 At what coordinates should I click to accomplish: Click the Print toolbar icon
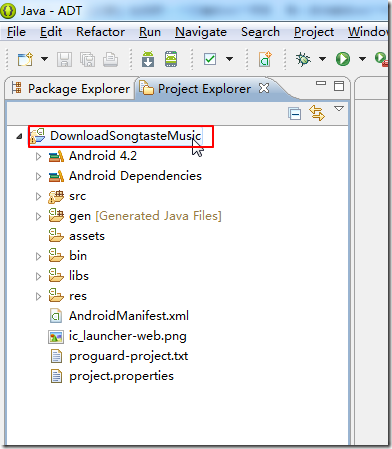point(110,59)
